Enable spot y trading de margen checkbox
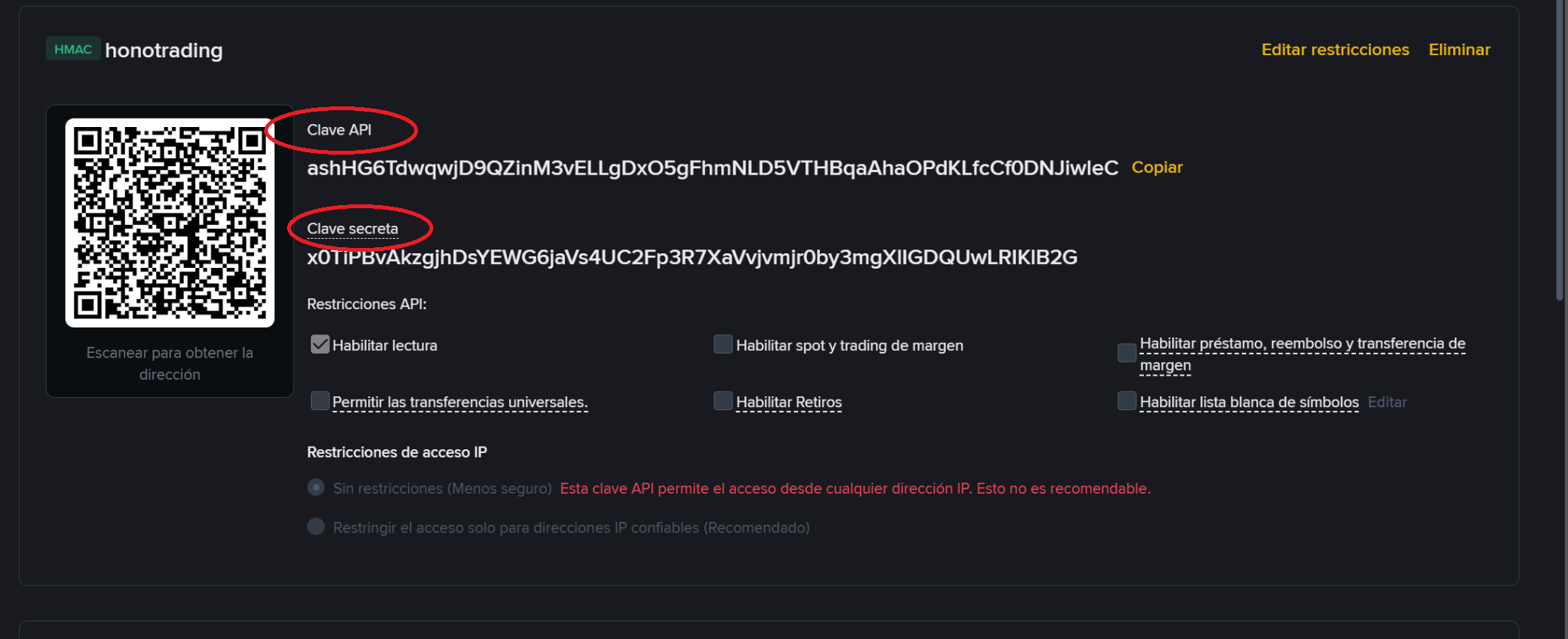The height and width of the screenshot is (639, 1568). pyautogui.click(x=723, y=344)
